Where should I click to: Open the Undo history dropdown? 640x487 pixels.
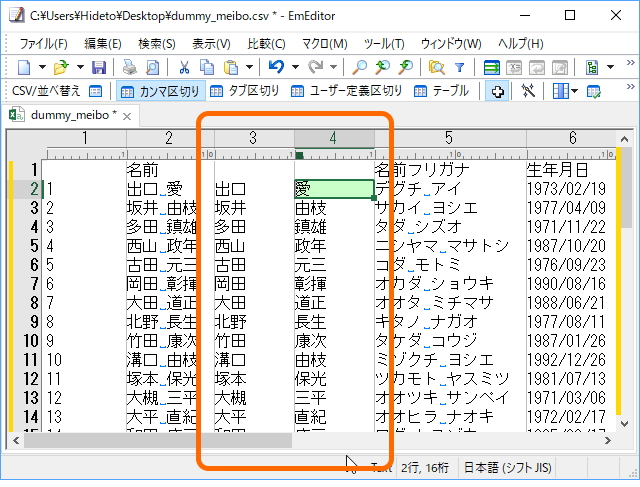pos(295,67)
